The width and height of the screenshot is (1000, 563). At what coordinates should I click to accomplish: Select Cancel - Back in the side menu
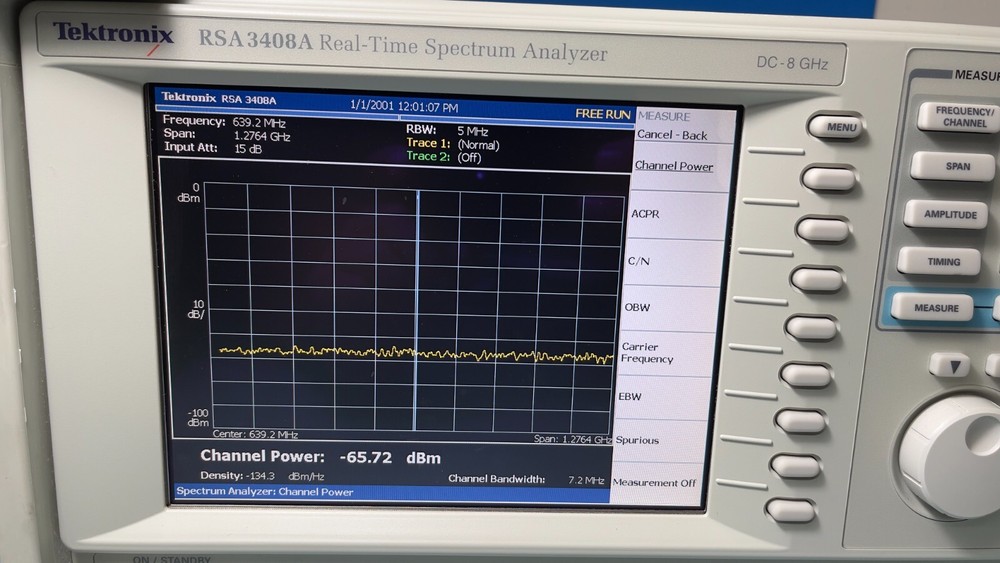coord(672,135)
